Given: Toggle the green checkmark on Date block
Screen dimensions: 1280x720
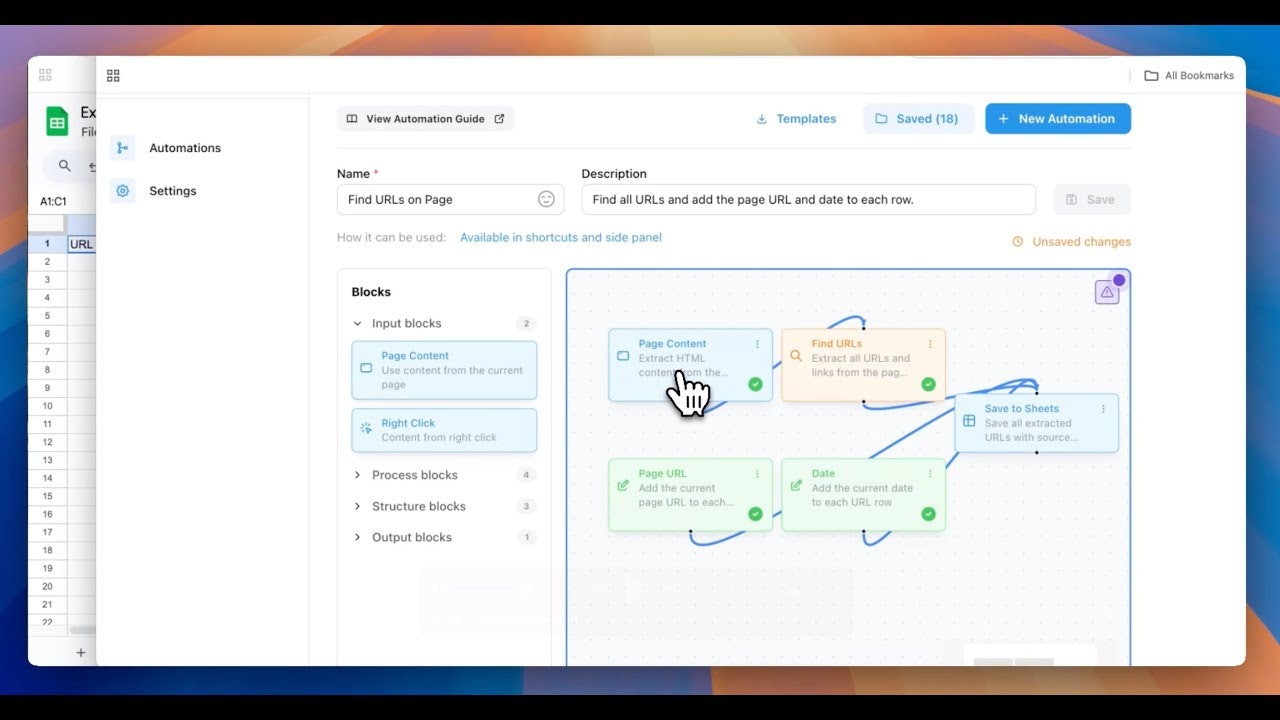Looking at the screenshot, I should coord(928,515).
